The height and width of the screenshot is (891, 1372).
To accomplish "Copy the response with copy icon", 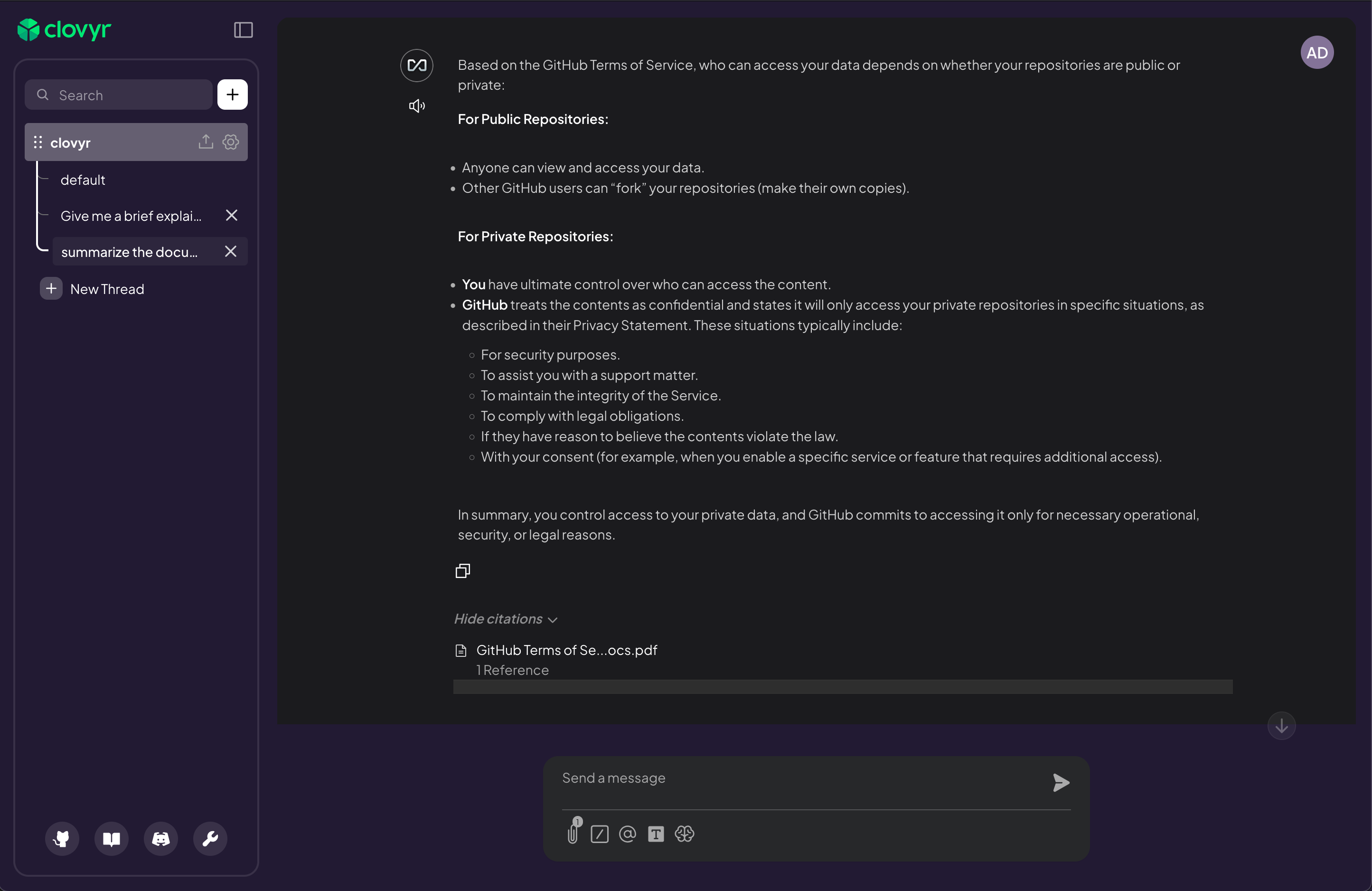I will [x=462, y=571].
